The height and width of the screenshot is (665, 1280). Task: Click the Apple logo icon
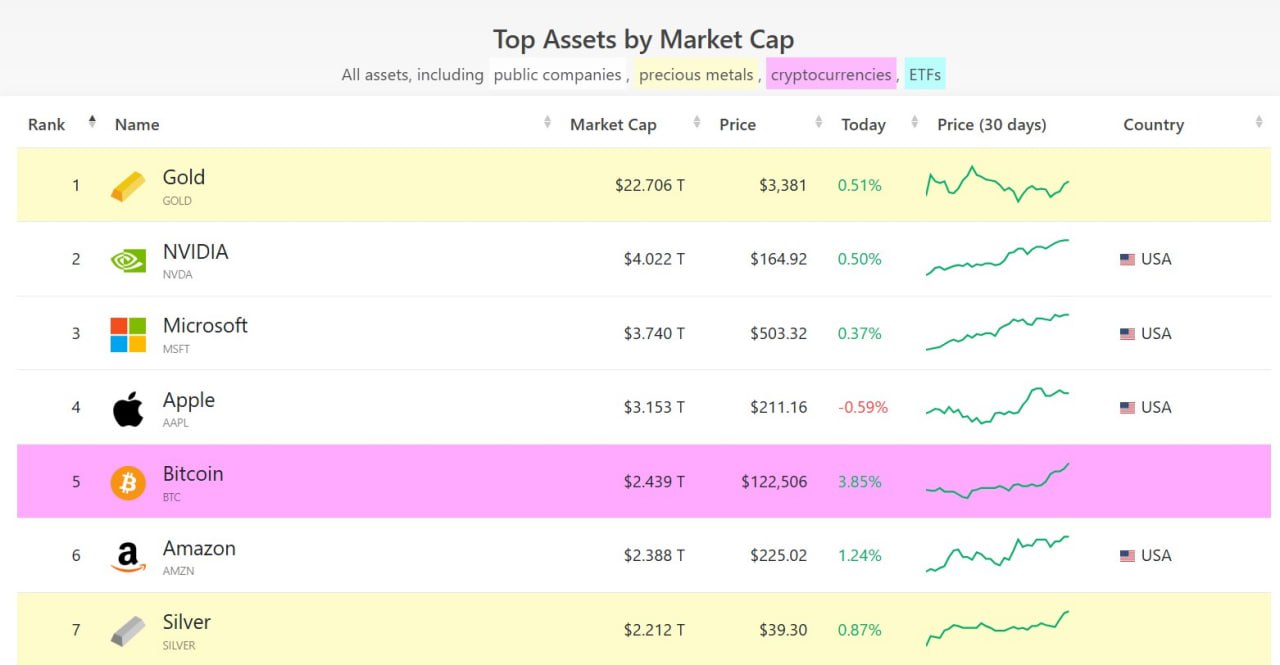[128, 409]
